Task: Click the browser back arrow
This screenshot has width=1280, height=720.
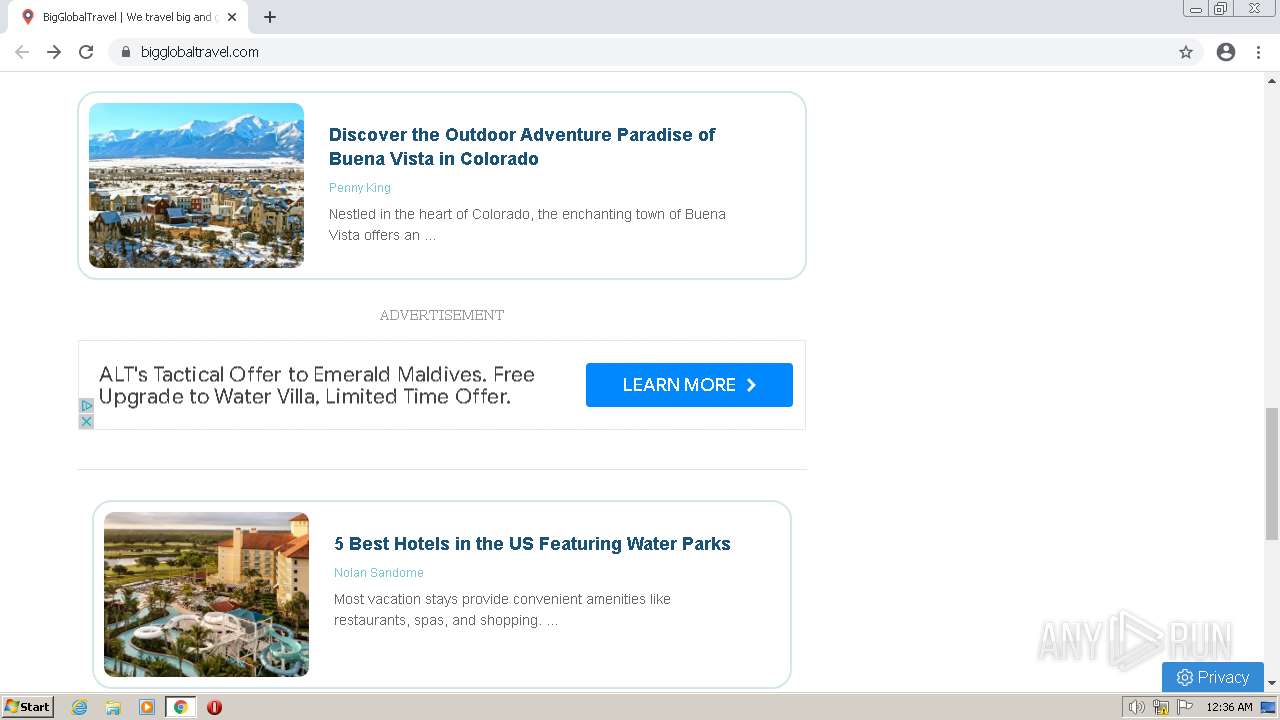Action: click(22, 52)
